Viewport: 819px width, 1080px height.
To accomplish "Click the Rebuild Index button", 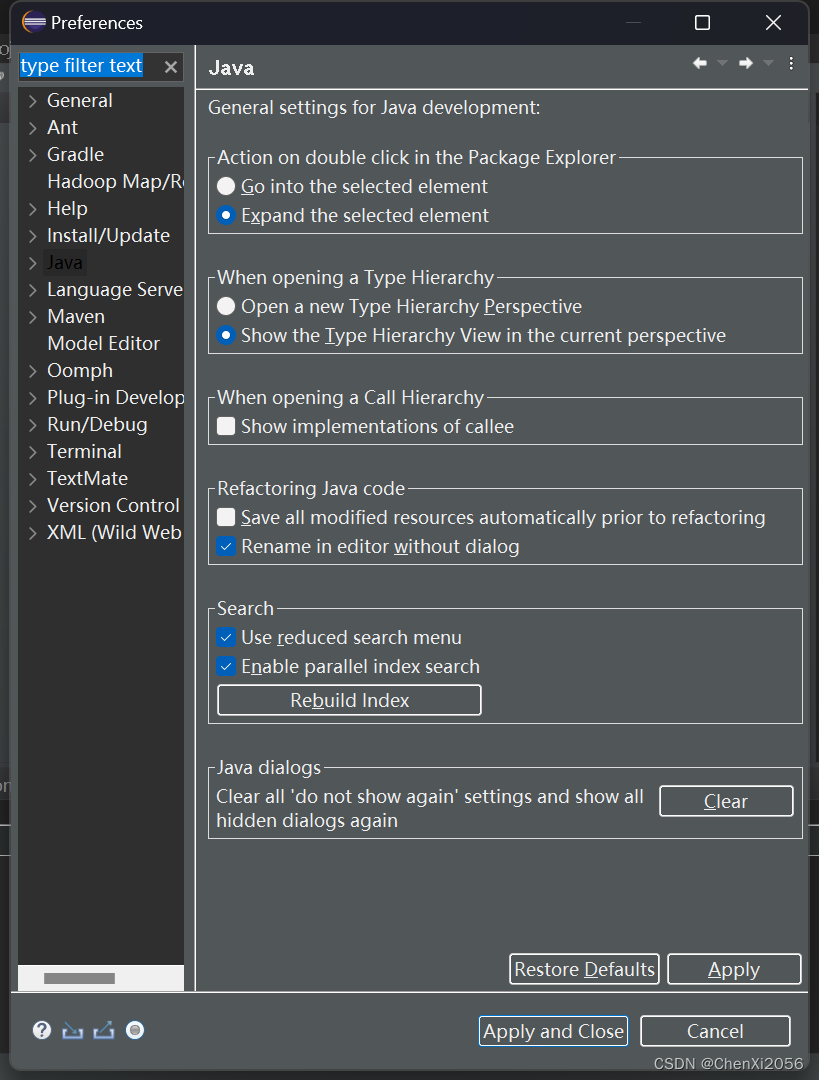I will pos(349,700).
